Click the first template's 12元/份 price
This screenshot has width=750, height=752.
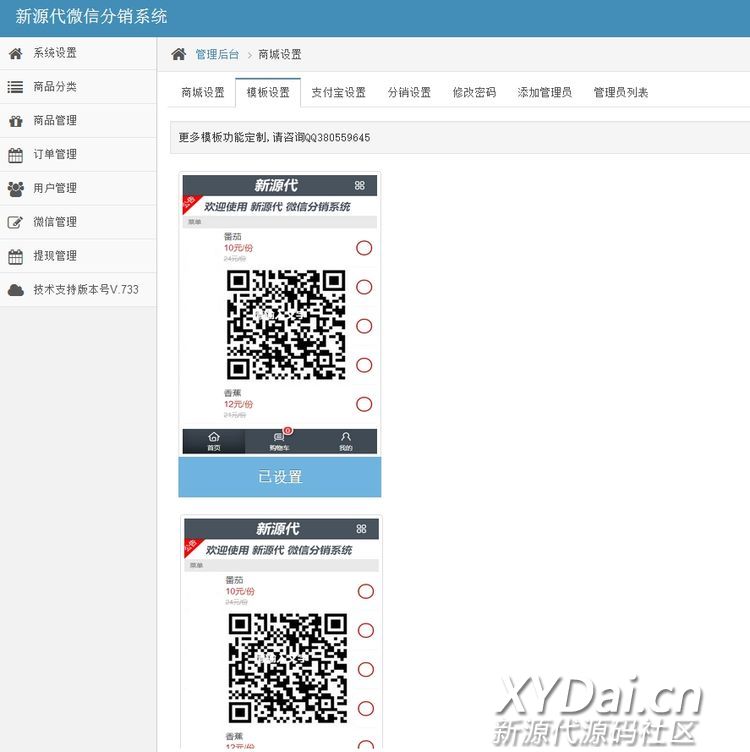pos(238,404)
